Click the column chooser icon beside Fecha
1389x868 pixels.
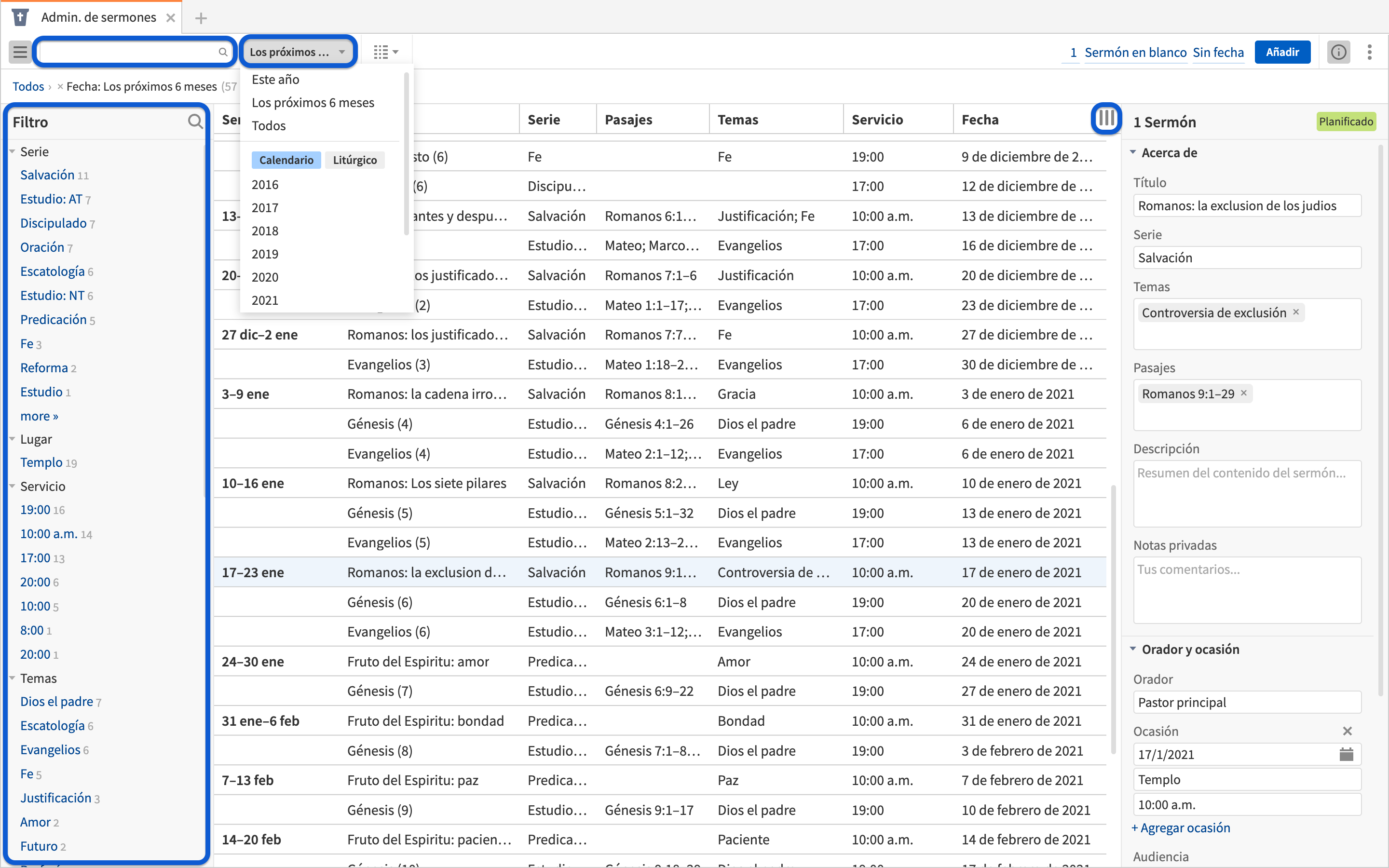[x=1105, y=119]
